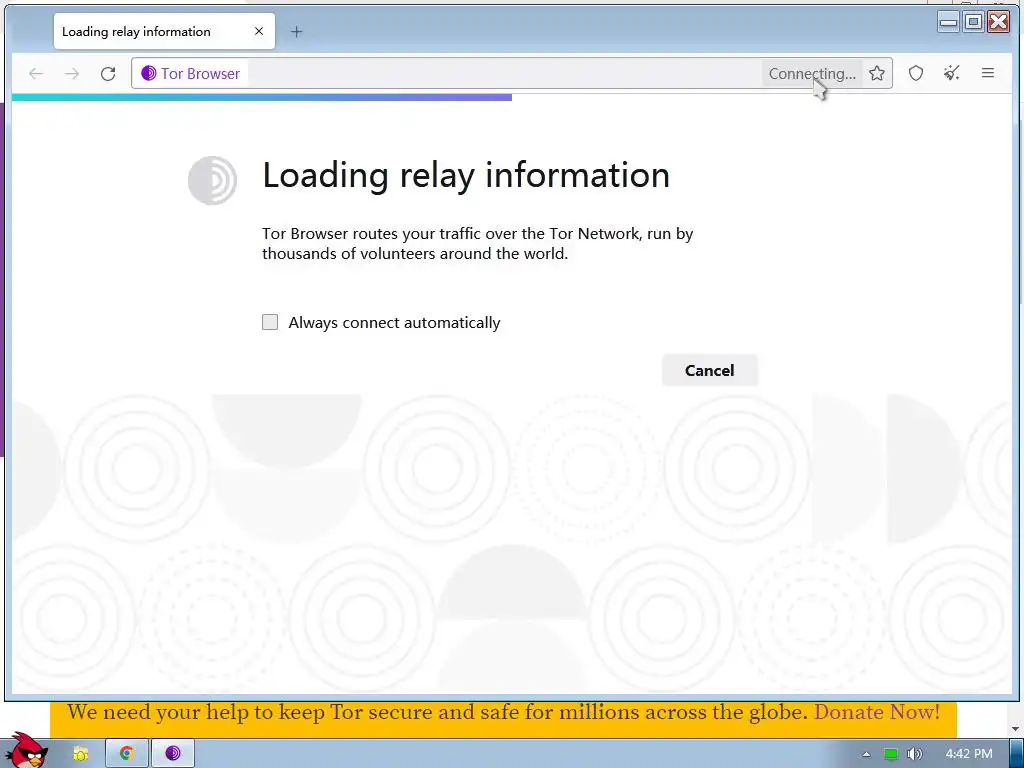Cancel the Tor connection
Viewport: 1024px width, 768px height.
click(710, 370)
